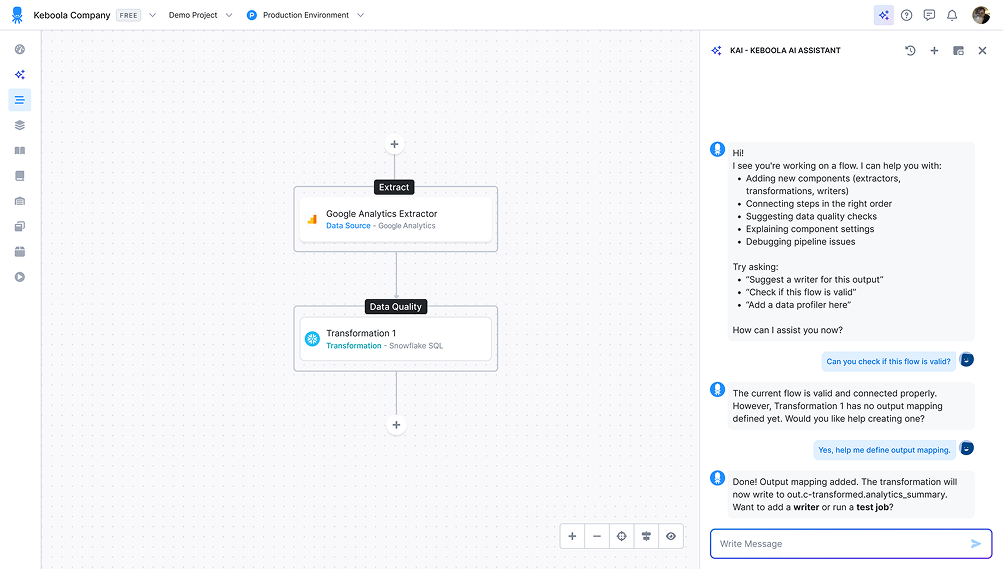Add a step below Data Quality phase
1003x569 pixels.
[x=397, y=425]
